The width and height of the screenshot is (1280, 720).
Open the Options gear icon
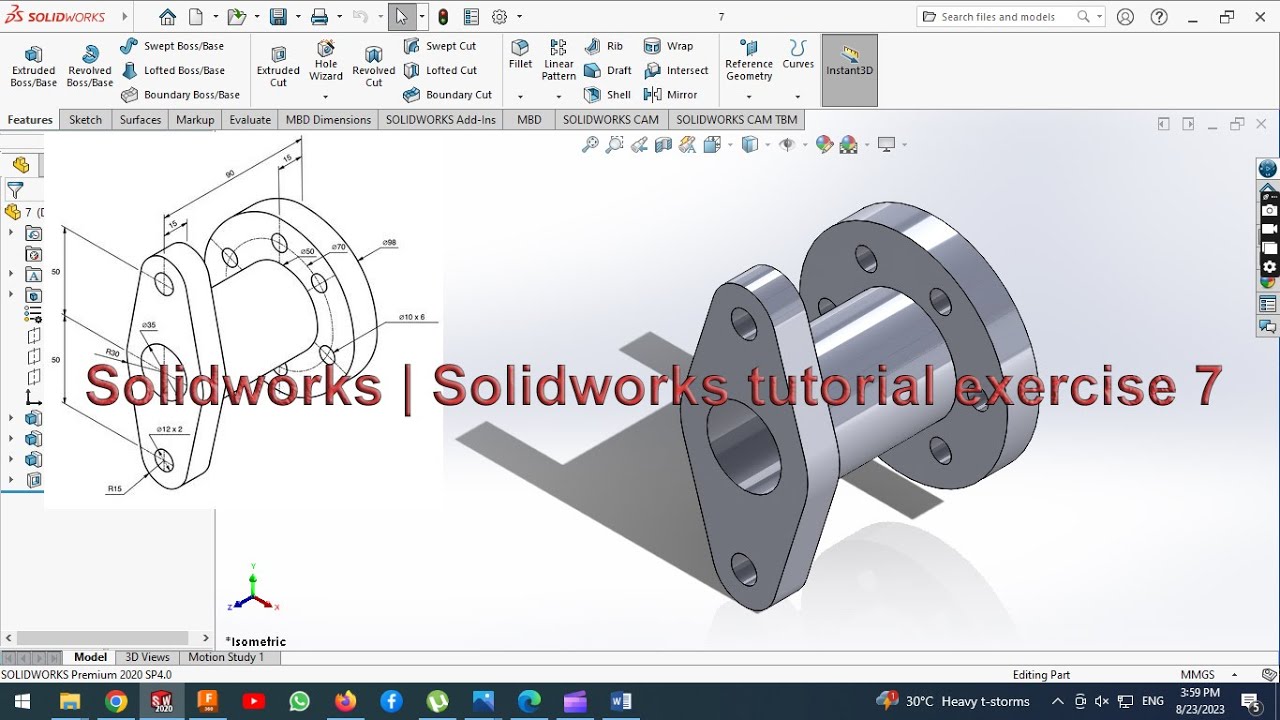coord(499,17)
